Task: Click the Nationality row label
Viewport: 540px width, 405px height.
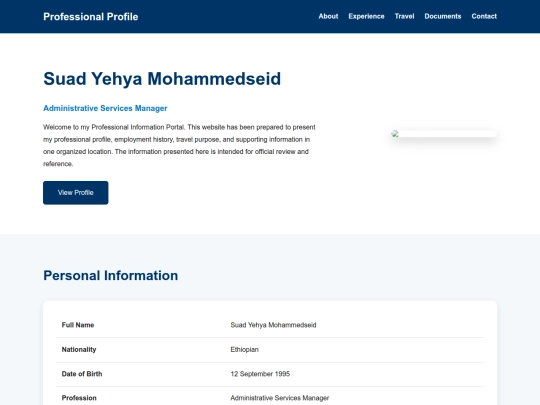Action: click(79, 349)
